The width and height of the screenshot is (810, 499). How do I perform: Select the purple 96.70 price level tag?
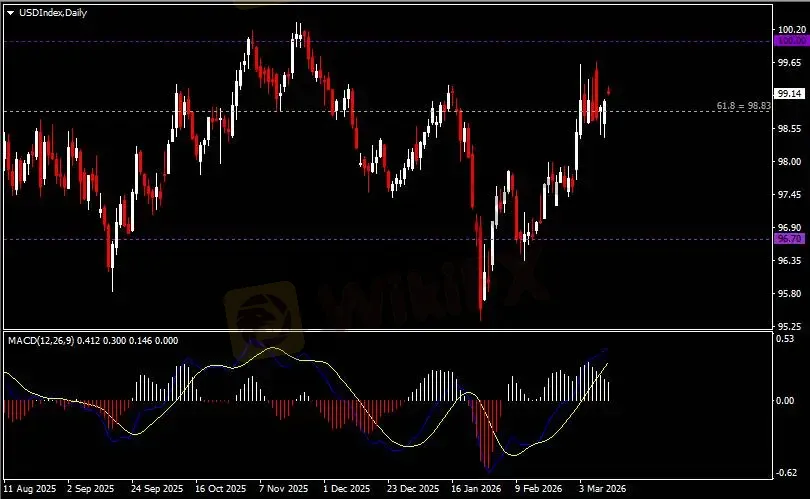[790, 240]
